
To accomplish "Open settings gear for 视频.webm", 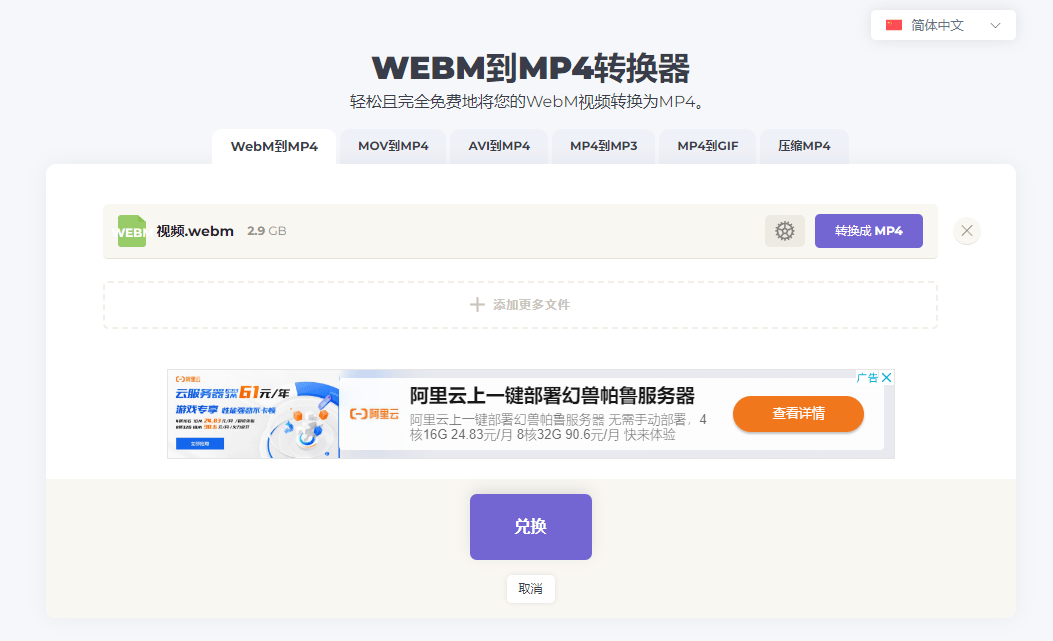I will tap(784, 231).
